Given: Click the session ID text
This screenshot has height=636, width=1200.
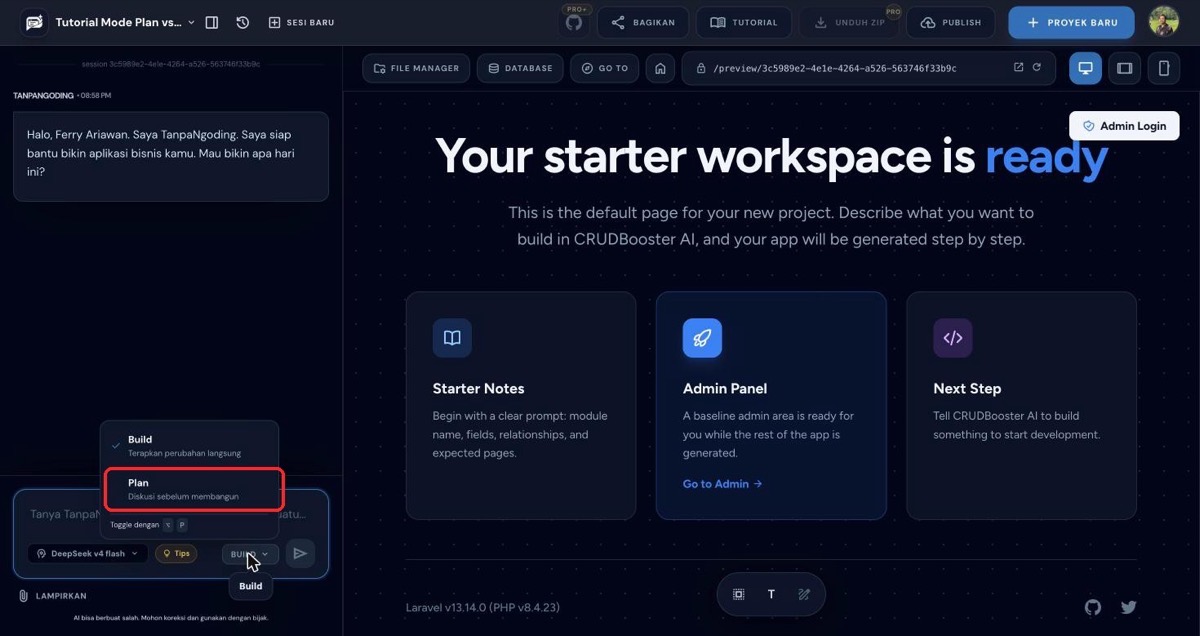Looking at the screenshot, I should click(171, 63).
